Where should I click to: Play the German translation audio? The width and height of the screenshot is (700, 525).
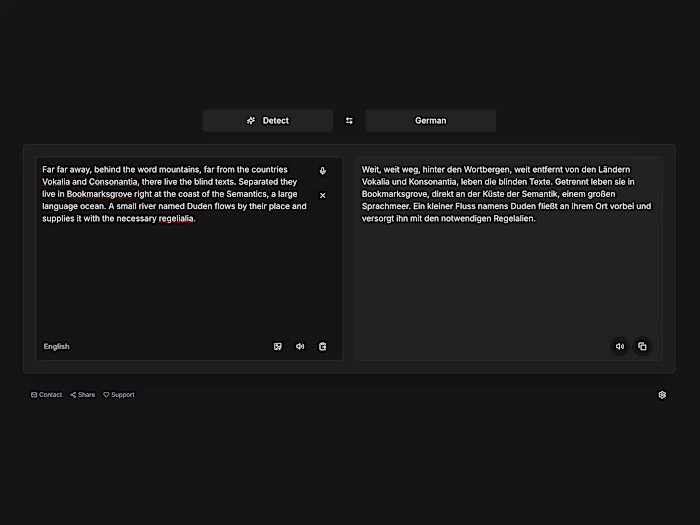pyautogui.click(x=620, y=346)
